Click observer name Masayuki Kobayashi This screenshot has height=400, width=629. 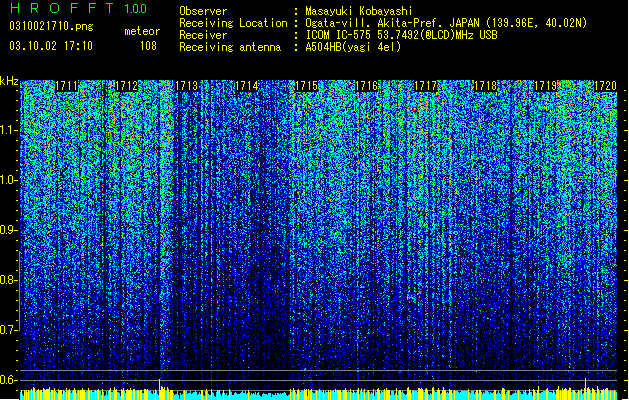[x=359, y=11]
